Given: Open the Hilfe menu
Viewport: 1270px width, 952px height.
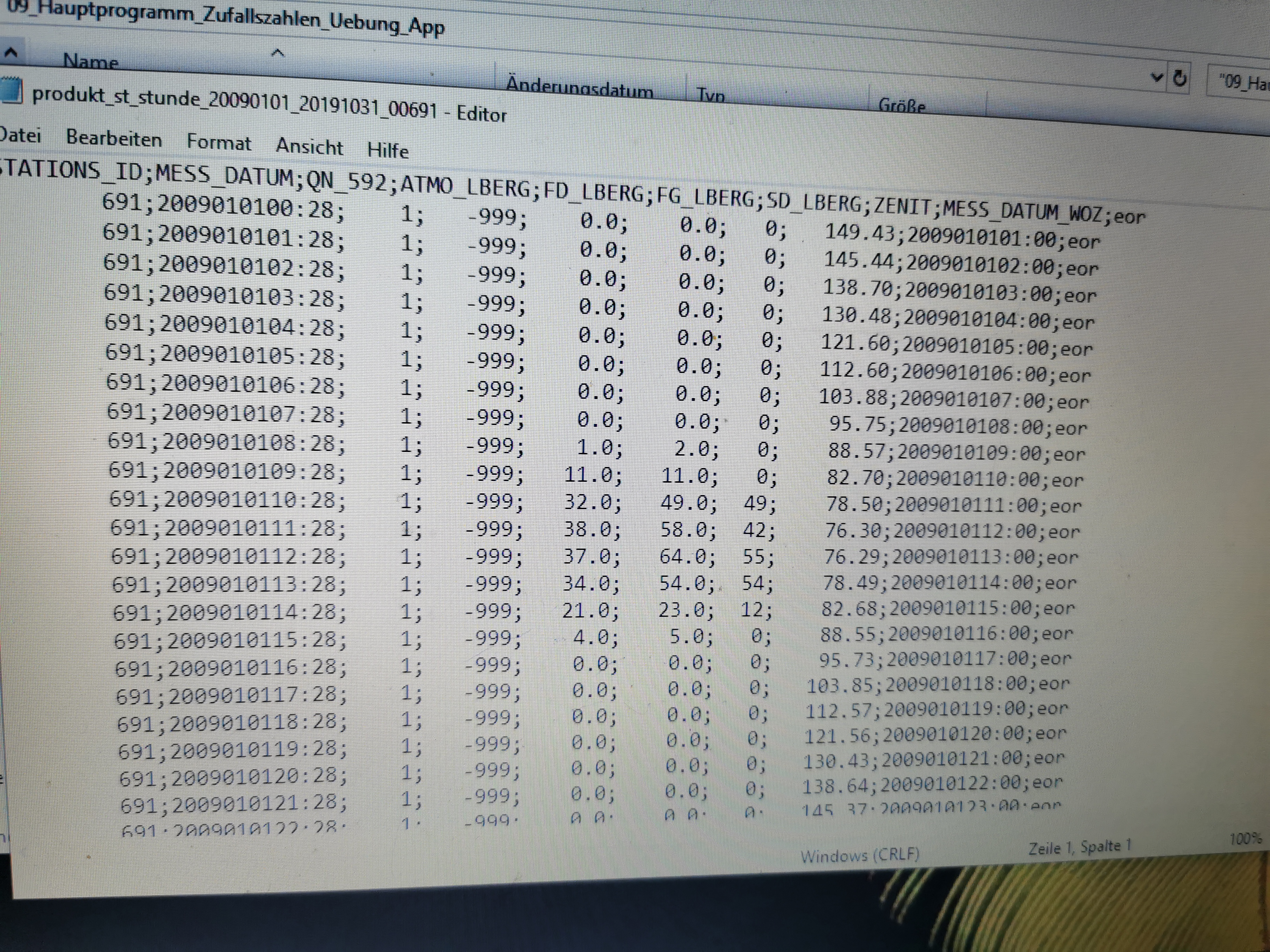Looking at the screenshot, I should (388, 150).
